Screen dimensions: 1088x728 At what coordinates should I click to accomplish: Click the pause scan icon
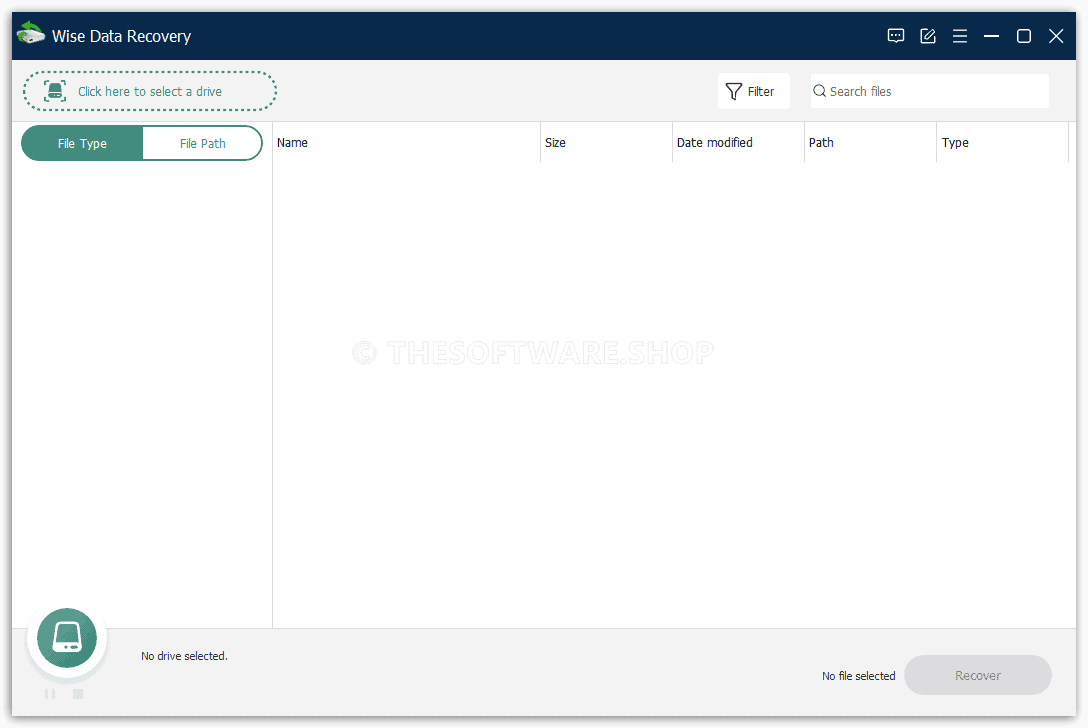pyautogui.click(x=50, y=694)
